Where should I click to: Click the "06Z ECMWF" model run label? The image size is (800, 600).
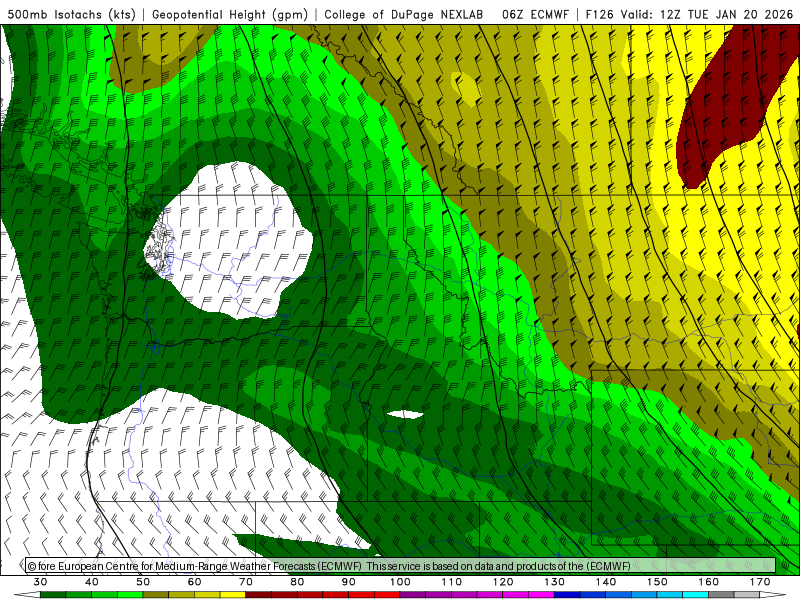pos(535,14)
